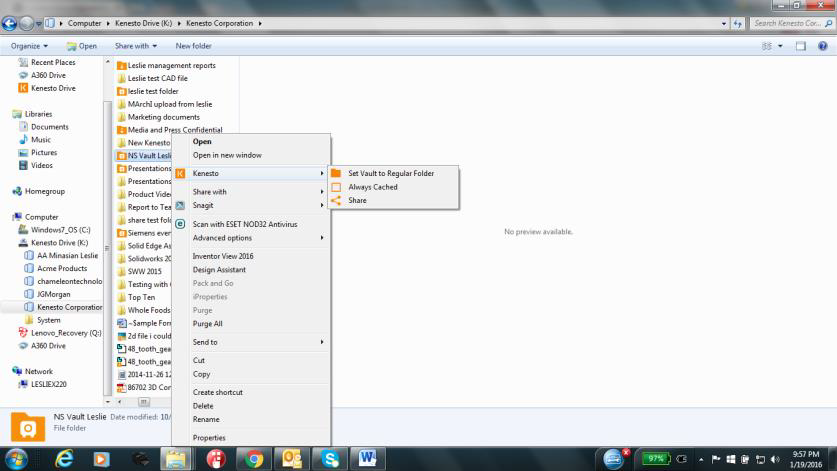The height and width of the screenshot is (471, 837).
Task: Open the Share with toolbar dropdown
Action: [x=136, y=46]
